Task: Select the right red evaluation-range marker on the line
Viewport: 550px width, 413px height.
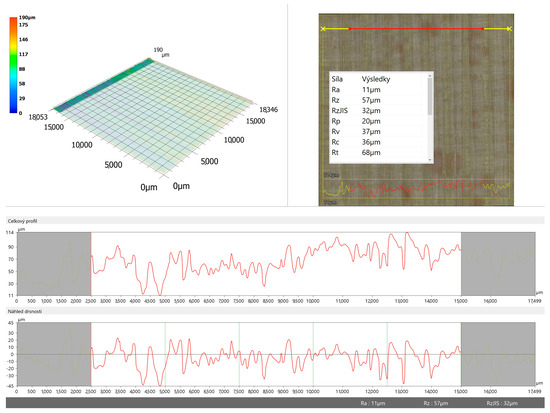Action: click(x=483, y=29)
